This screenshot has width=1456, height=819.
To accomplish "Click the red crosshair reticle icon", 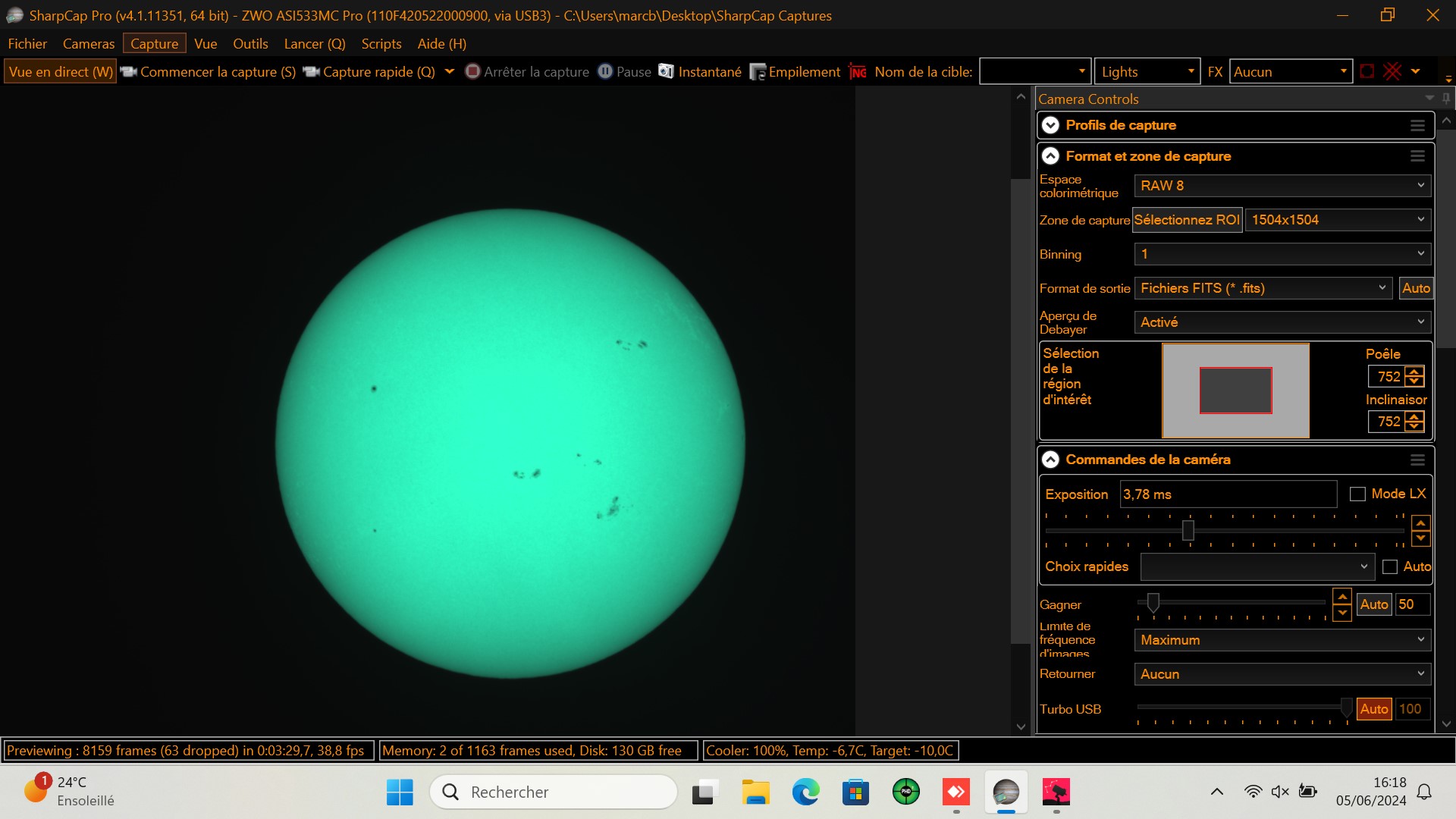I will [x=1392, y=71].
